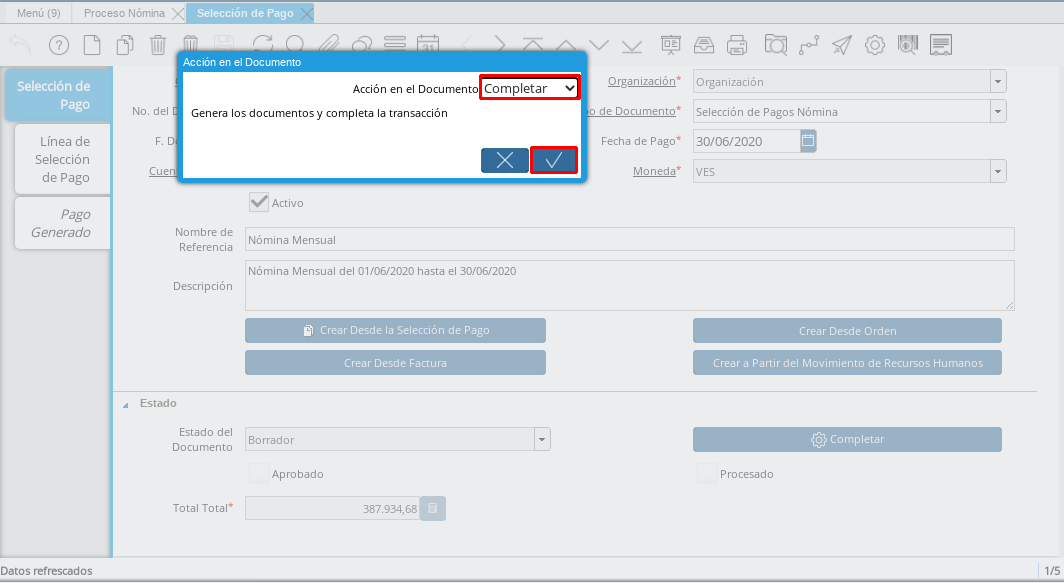Screen dimensions: 1064x583
Task: Click into the Descripción text area
Action: click(629, 285)
